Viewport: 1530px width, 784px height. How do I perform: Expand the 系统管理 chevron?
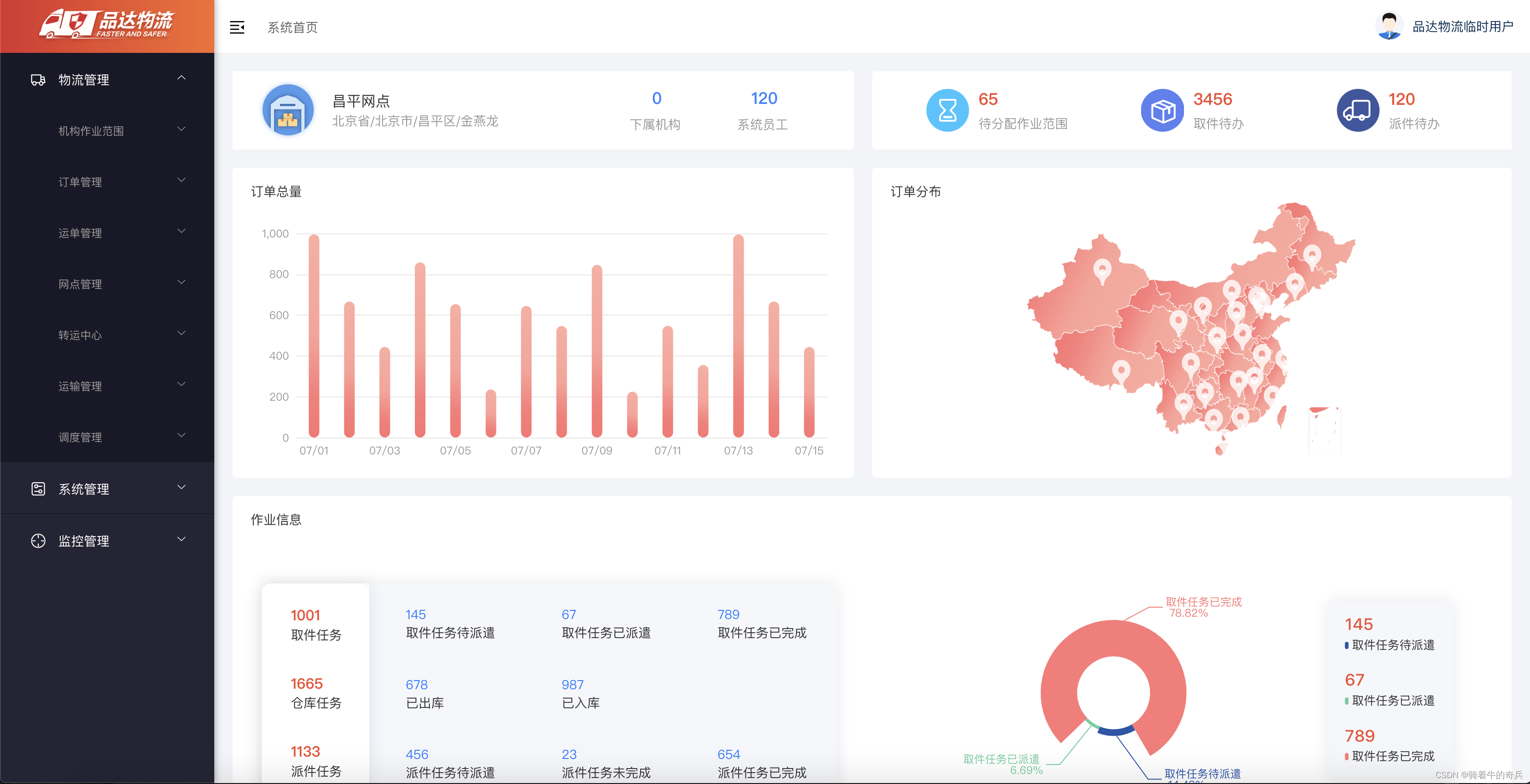coord(182,488)
